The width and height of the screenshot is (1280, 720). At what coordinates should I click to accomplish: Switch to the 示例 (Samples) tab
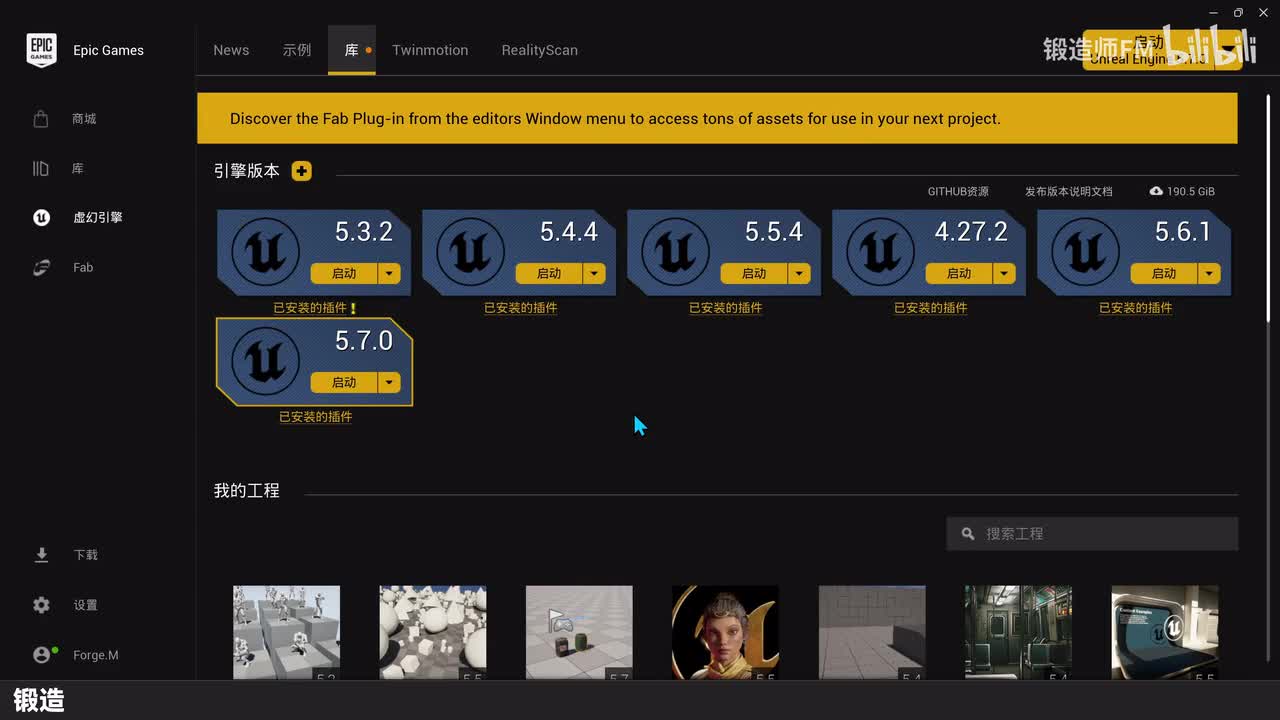(297, 50)
